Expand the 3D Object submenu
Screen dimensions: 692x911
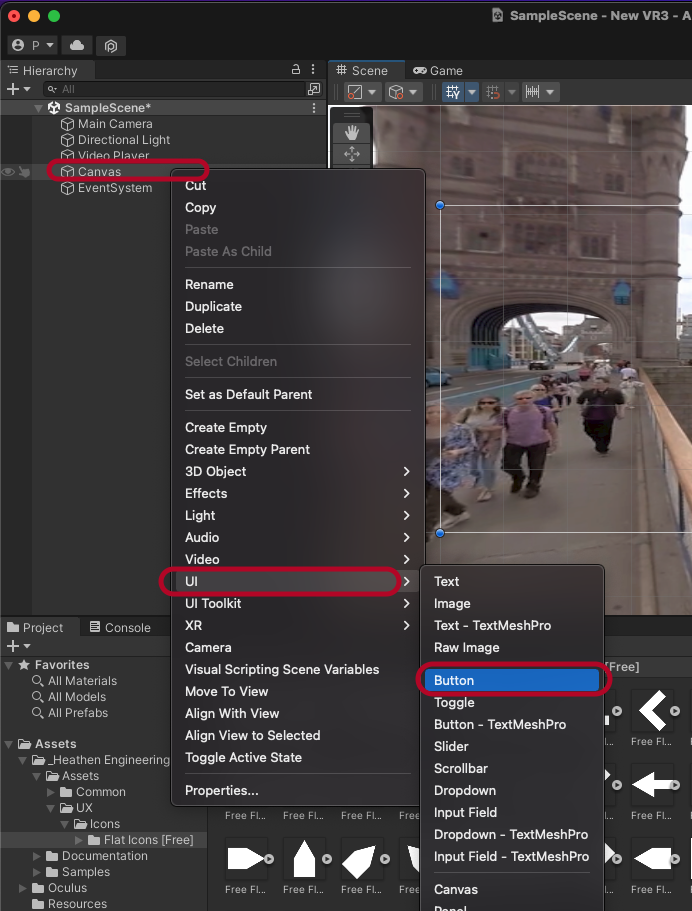click(297, 471)
